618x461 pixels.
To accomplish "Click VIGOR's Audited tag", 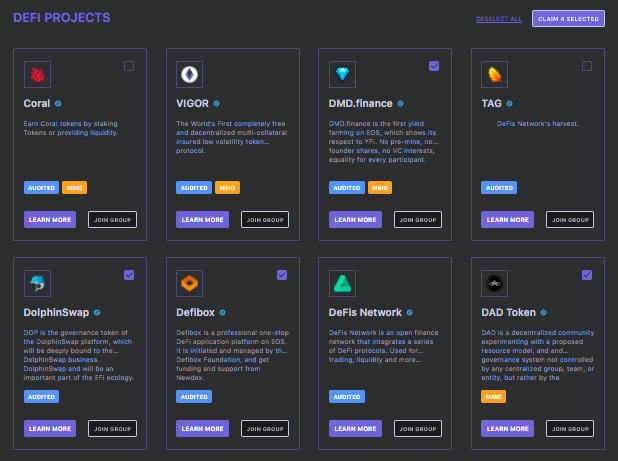I will (x=194, y=188).
